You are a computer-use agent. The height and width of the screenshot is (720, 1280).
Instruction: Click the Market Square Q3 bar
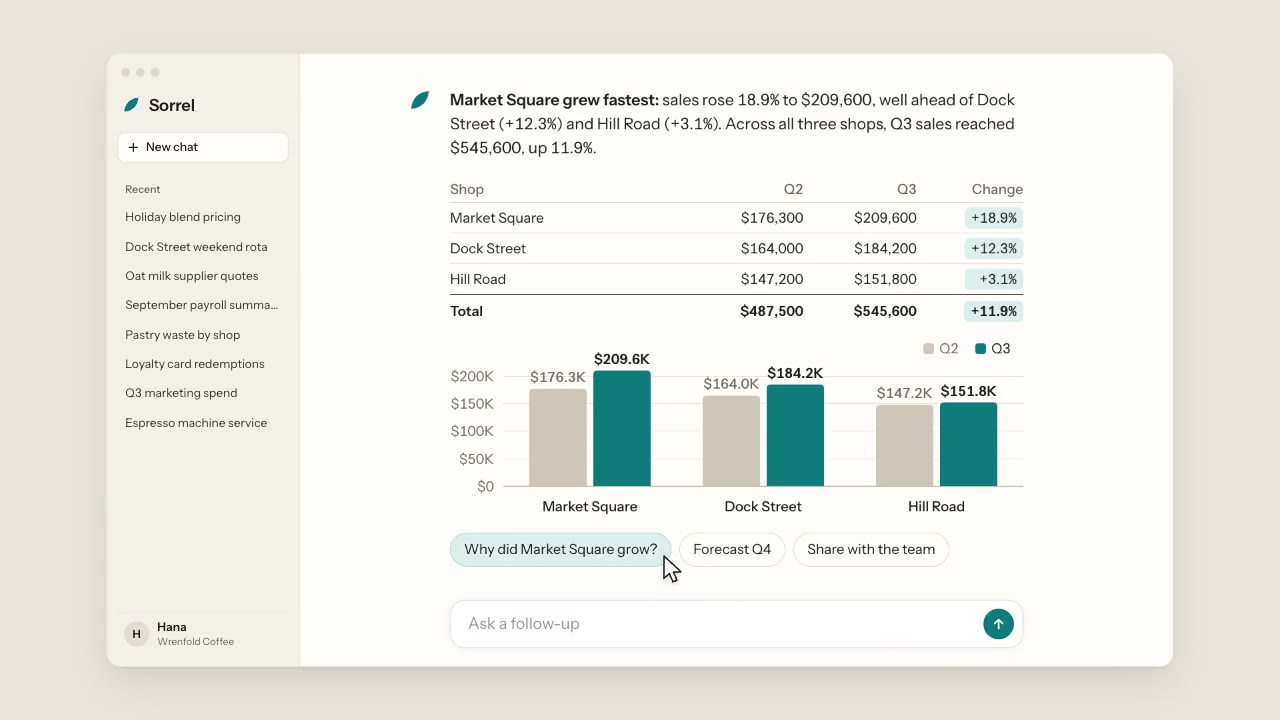(622, 429)
